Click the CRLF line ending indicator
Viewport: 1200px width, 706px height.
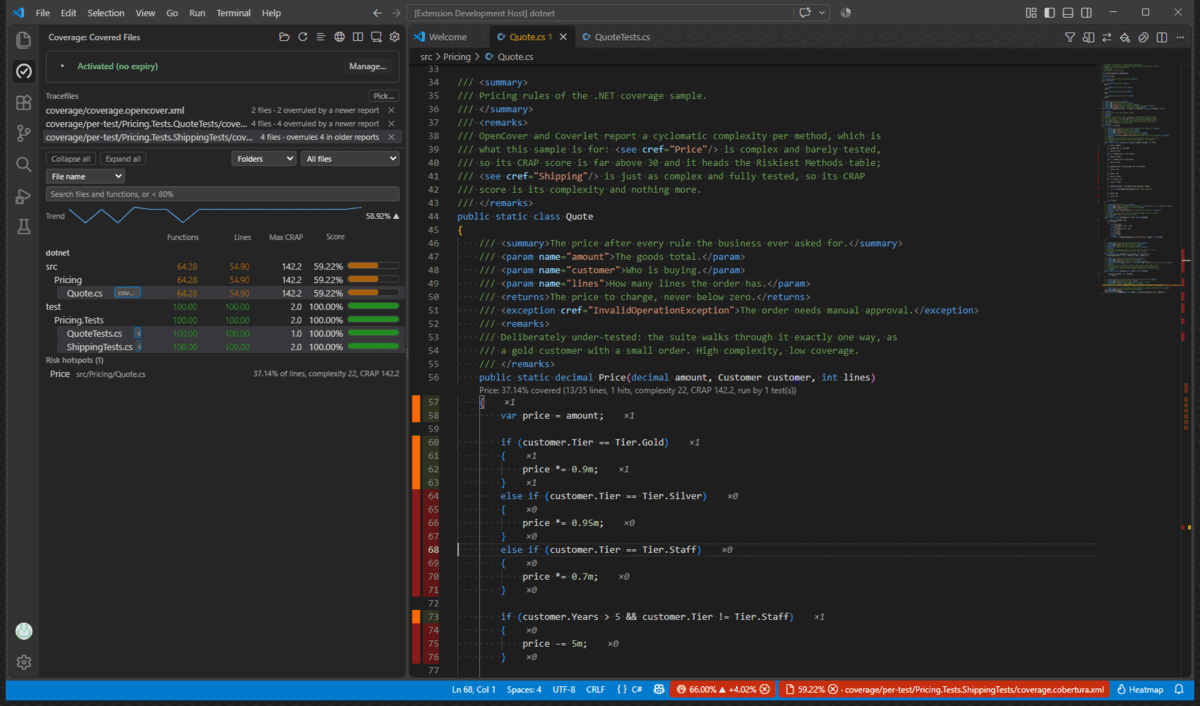(595, 689)
